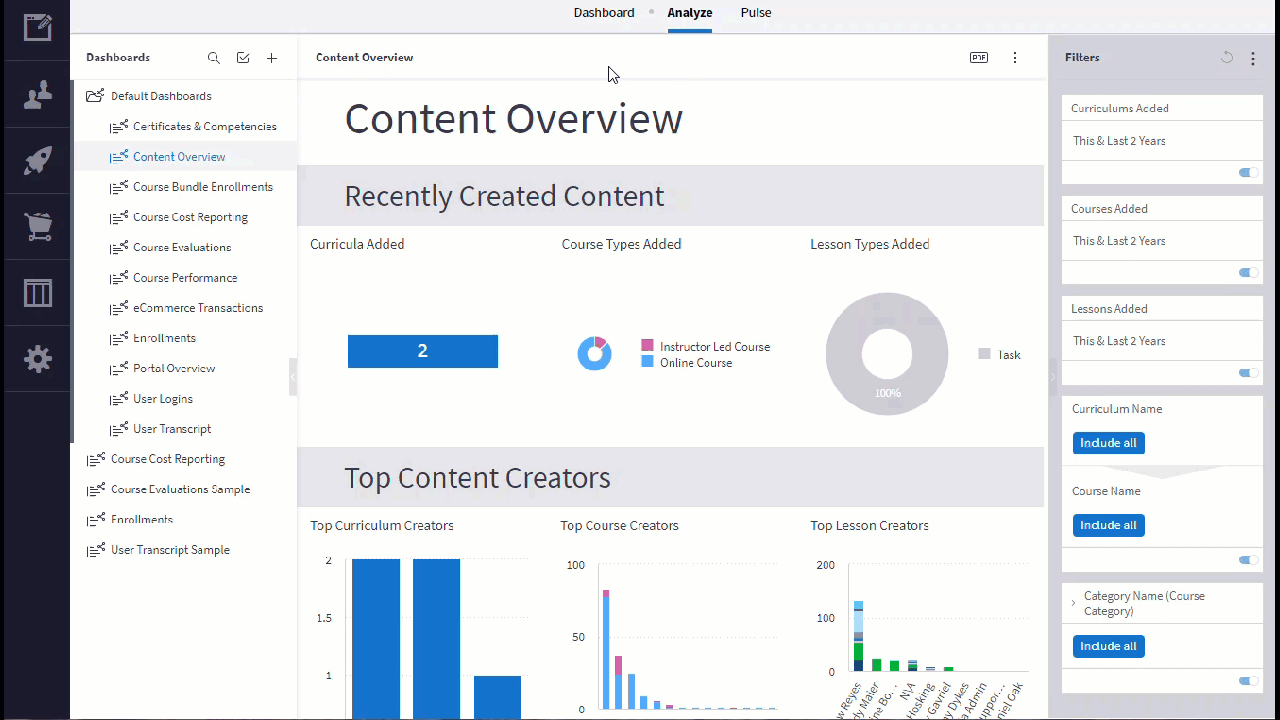
Task: Expand the Category Name filter chevron
Action: (1073, 603)
